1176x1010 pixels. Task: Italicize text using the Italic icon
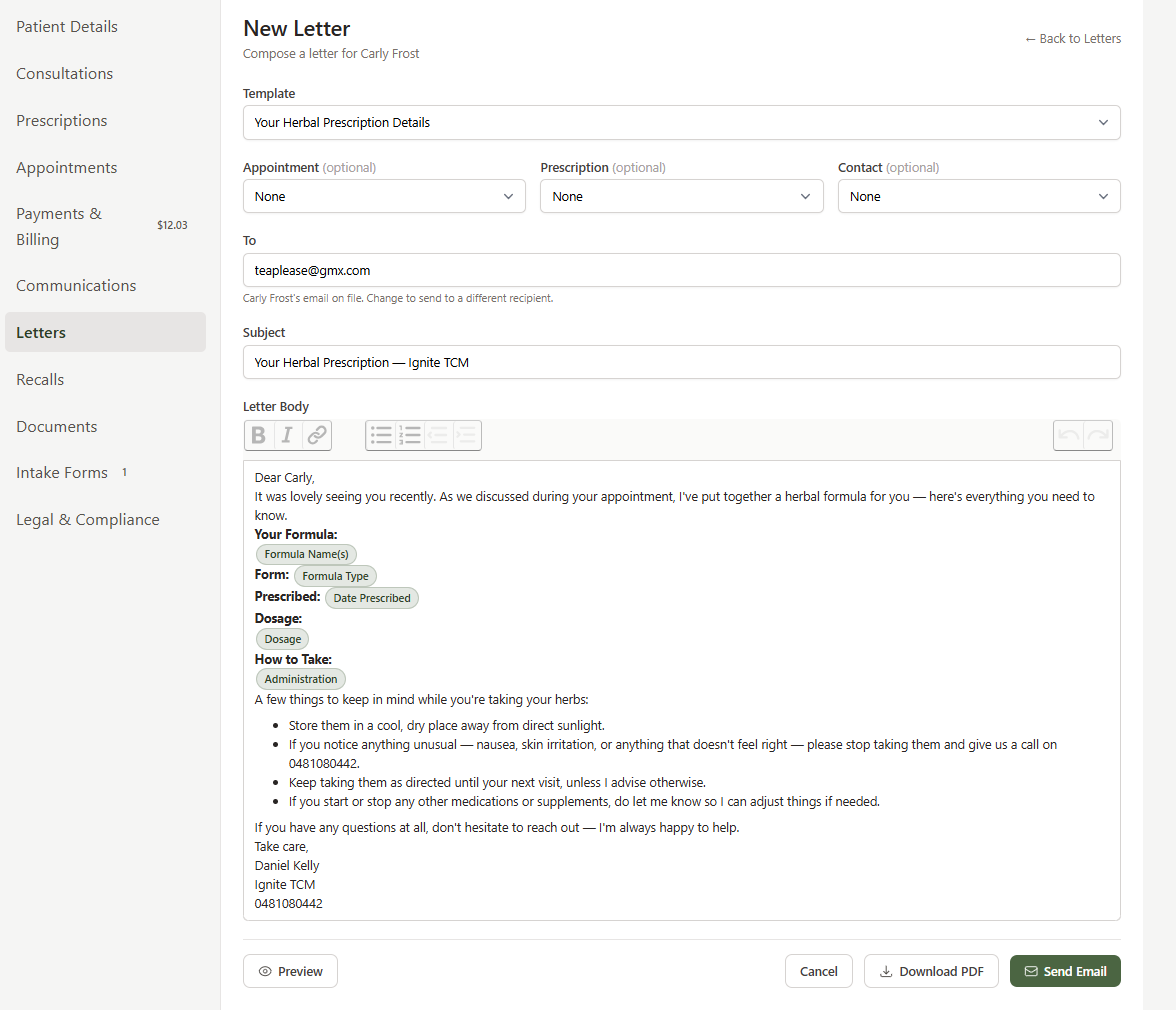point(287,435)
